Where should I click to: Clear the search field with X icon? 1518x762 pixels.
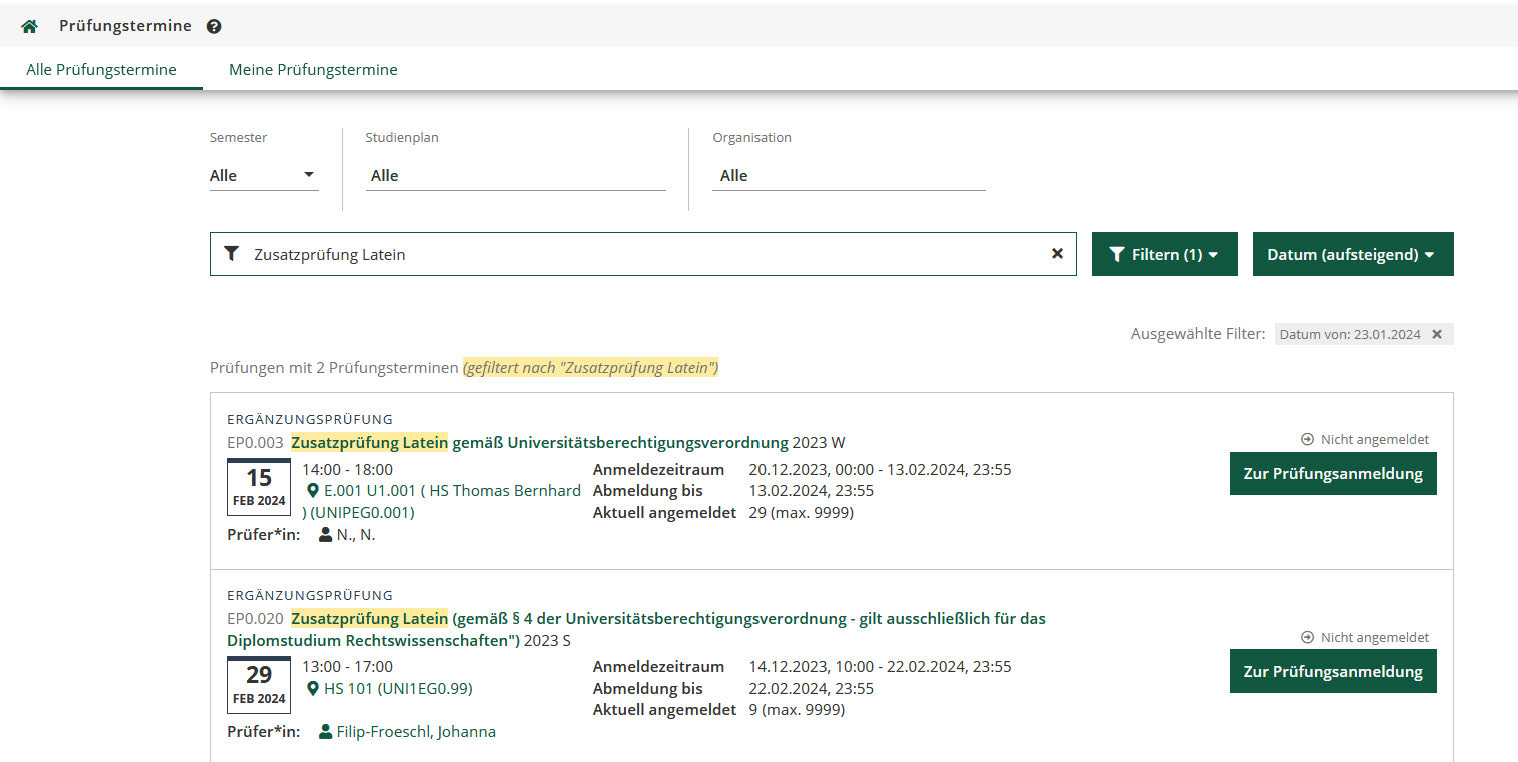[1057, 254]
